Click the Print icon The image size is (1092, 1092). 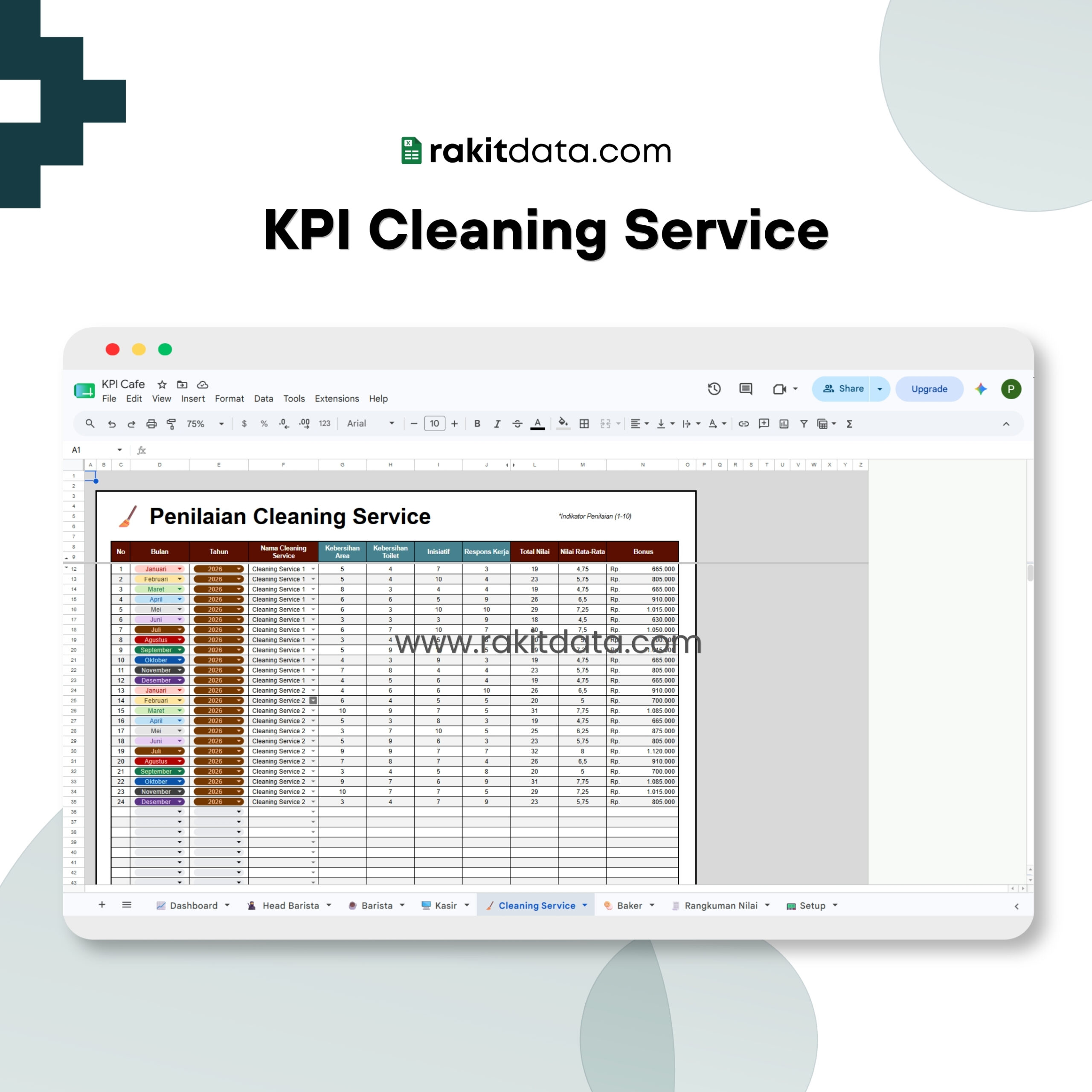tap(151, 424)
